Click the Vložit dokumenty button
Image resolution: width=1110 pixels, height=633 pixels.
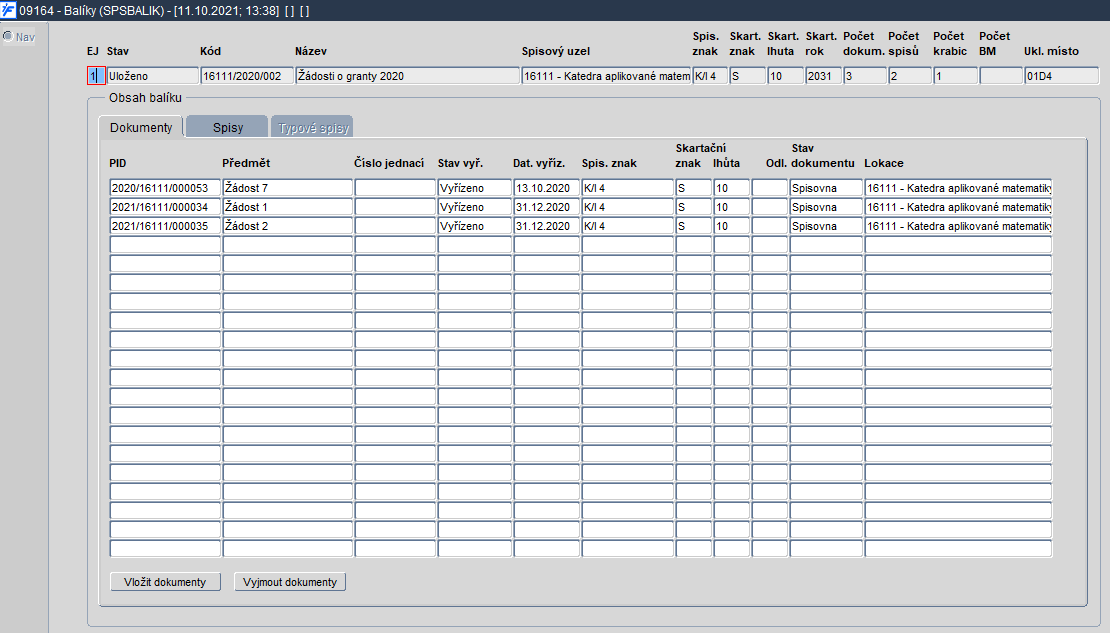tap(165, 582)
